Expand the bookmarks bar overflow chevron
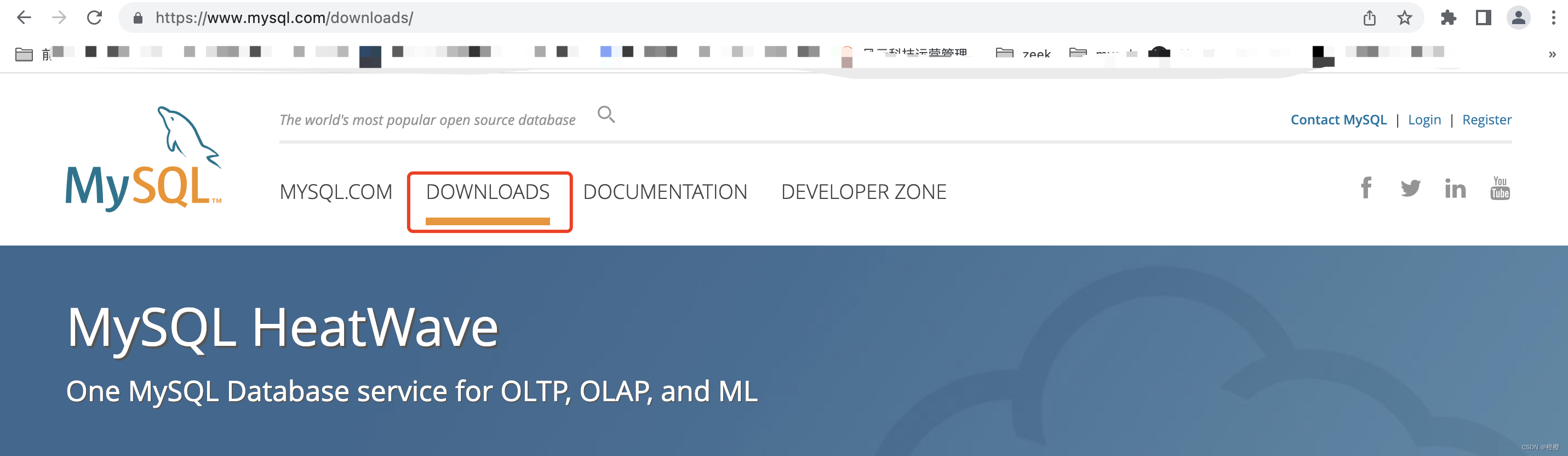The image size is (1568, 456). 1552,55
